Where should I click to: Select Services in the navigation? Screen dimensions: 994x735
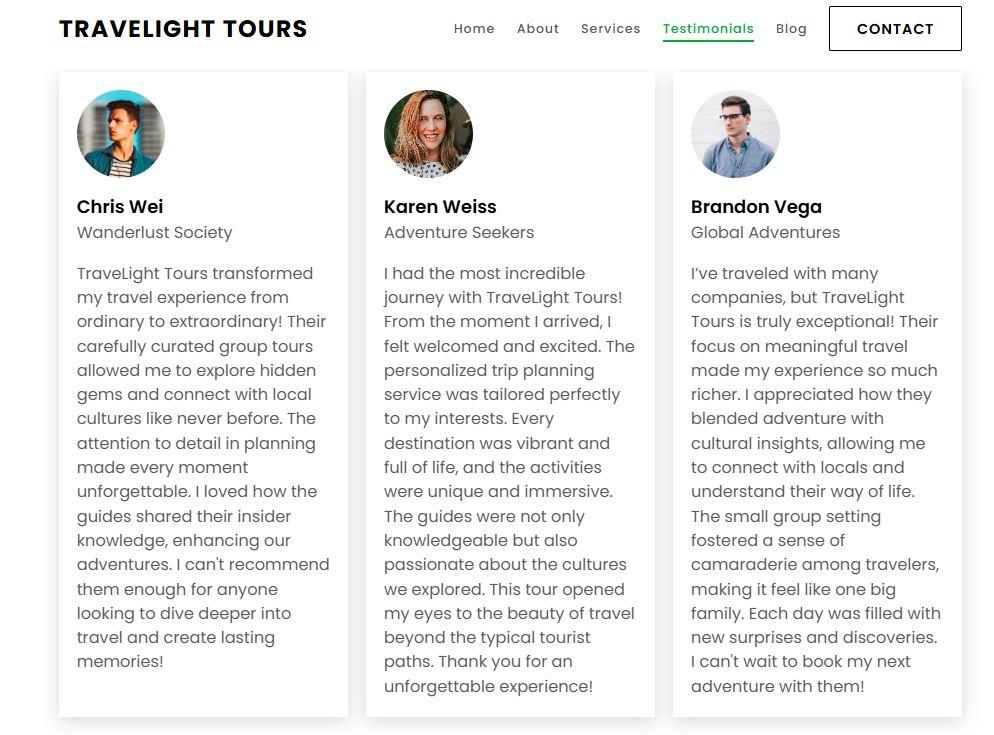pos(610,29)
